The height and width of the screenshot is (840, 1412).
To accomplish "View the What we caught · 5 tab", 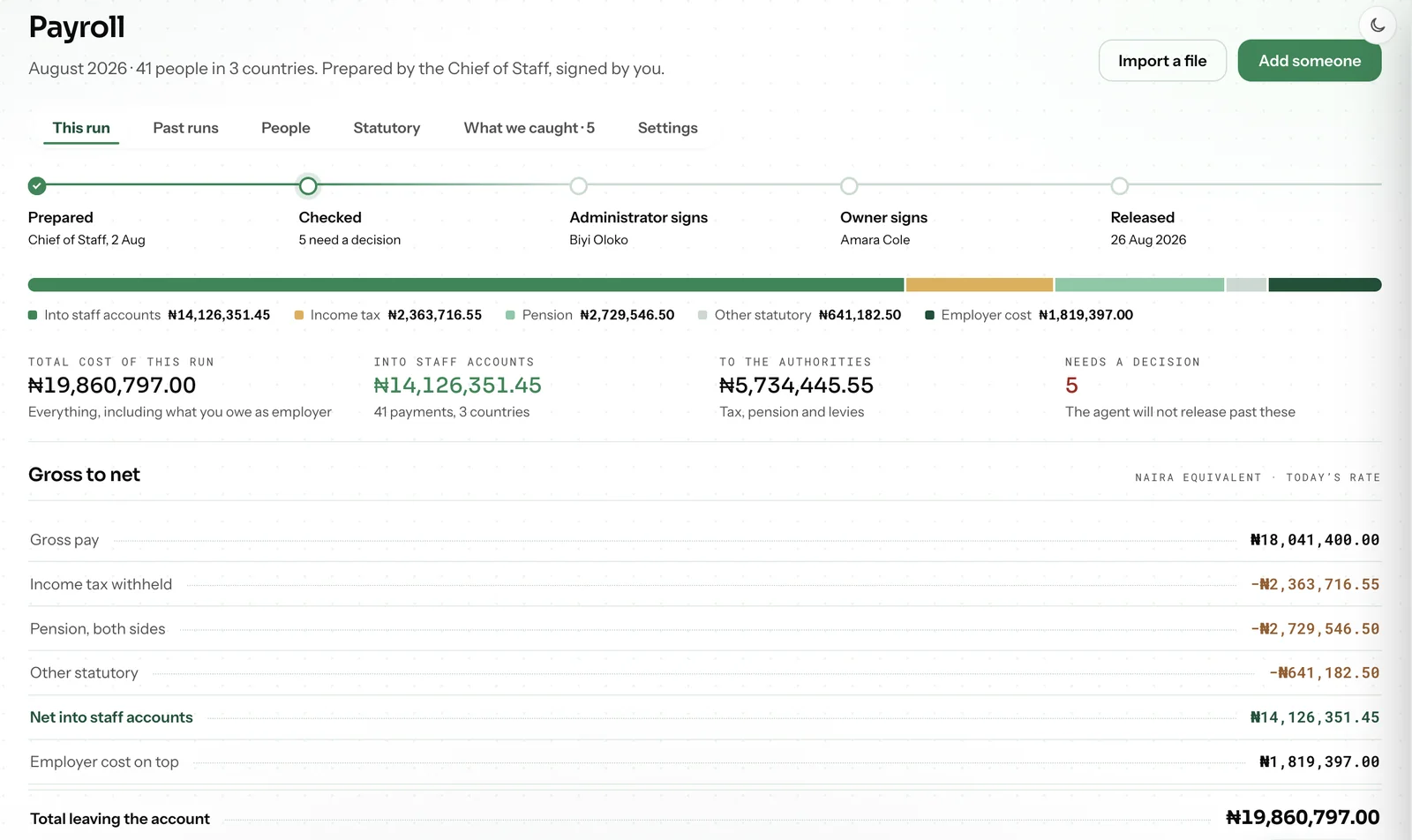I will pyautogui.click(x=529, y=128).
